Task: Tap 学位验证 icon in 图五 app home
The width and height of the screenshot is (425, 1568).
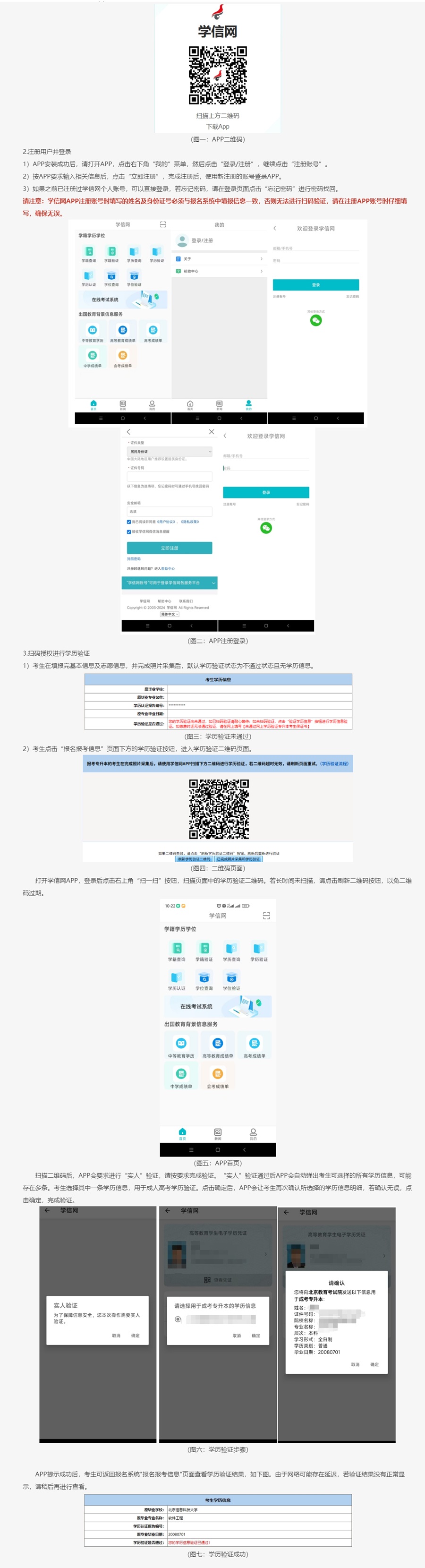Action: (x=232, y=977)
